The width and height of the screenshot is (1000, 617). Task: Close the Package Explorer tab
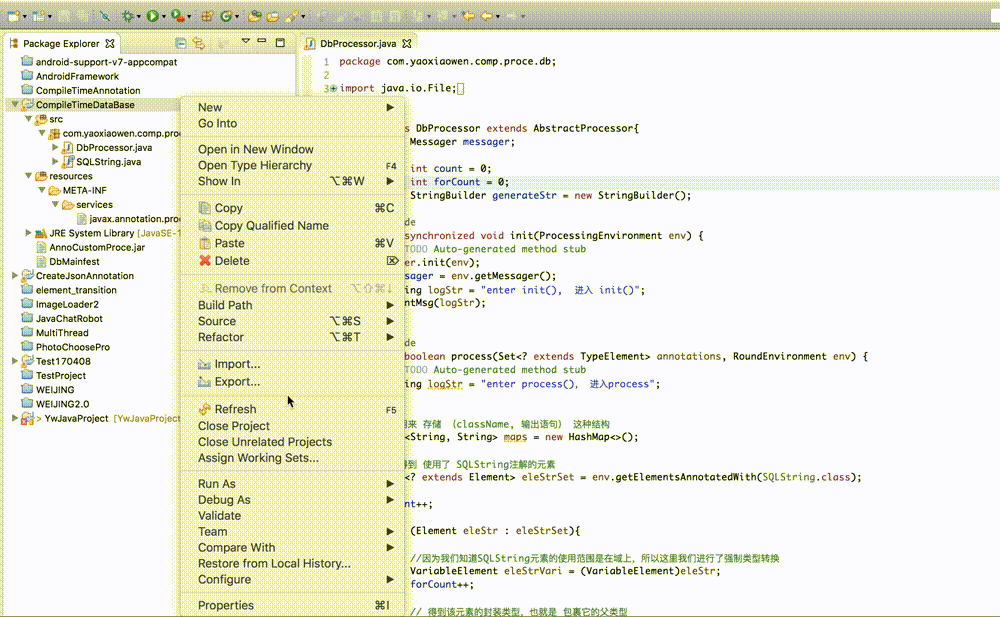[x=110, y=43]
